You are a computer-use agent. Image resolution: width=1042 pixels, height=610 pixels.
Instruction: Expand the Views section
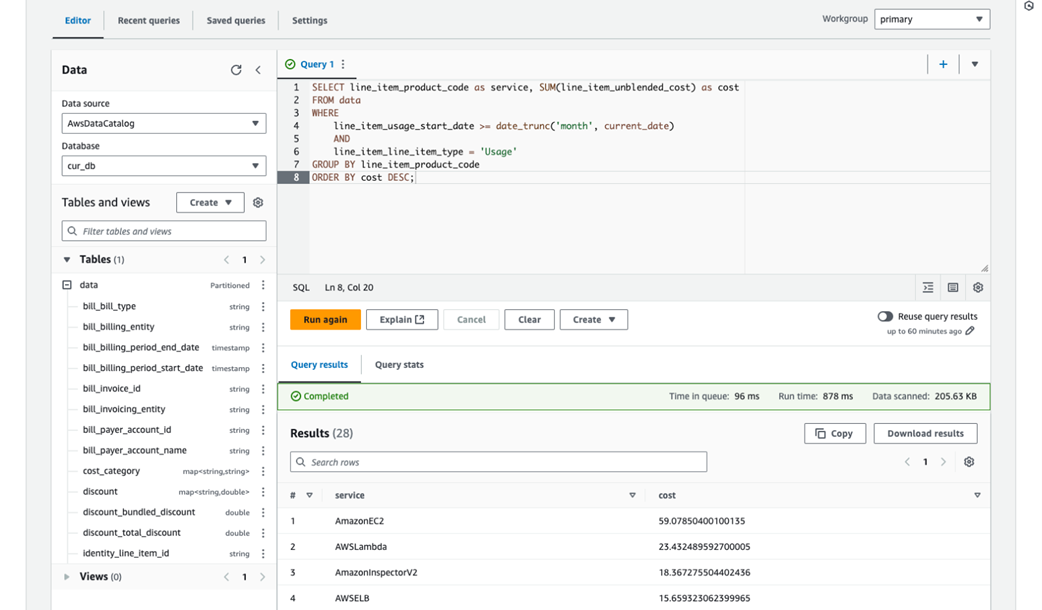[66, 577]
